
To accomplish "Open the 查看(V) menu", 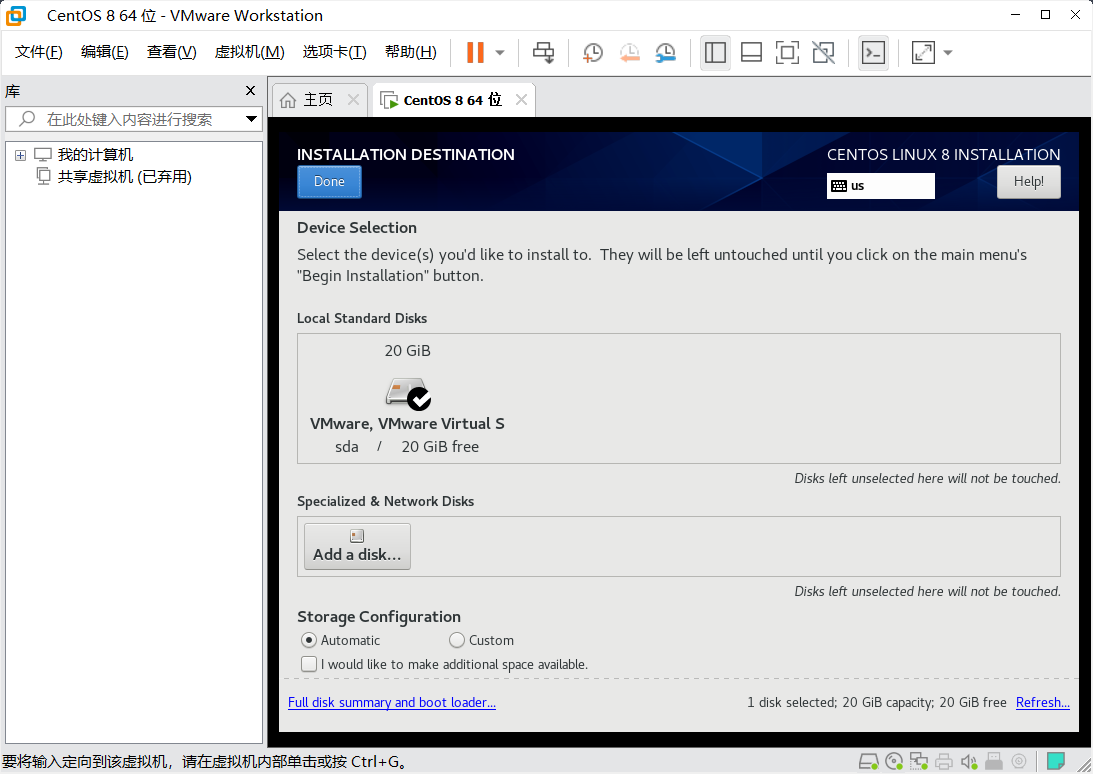I will (171, 52).
